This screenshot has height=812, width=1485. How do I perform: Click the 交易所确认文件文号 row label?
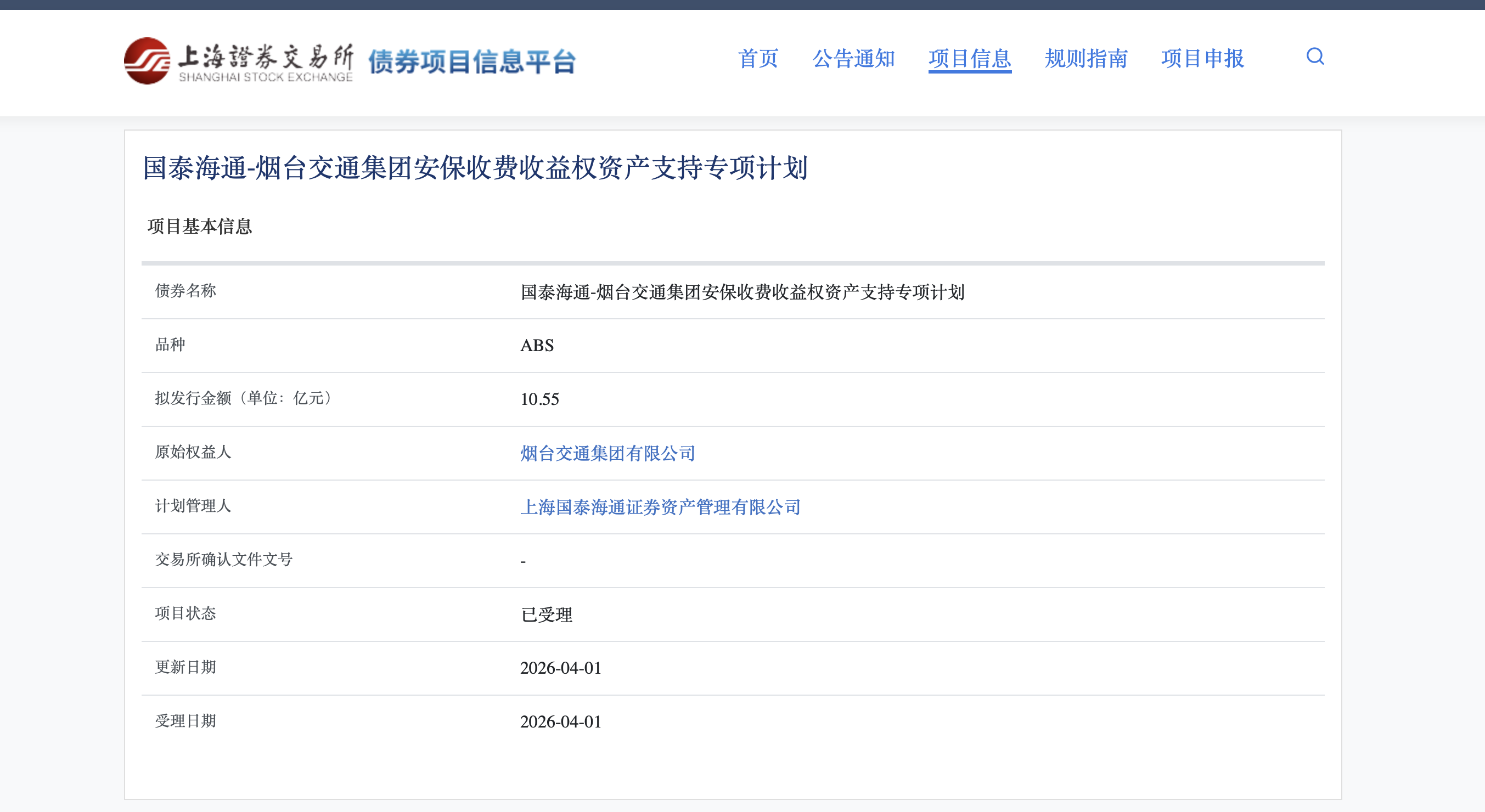click(224, 560)
